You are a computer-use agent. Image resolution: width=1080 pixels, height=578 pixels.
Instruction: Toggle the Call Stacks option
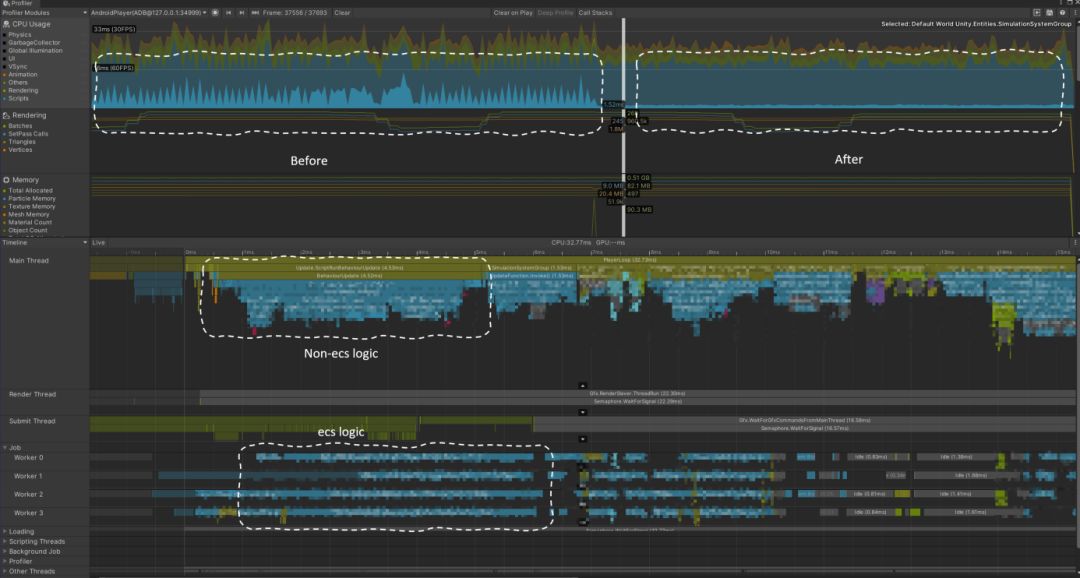595,12
